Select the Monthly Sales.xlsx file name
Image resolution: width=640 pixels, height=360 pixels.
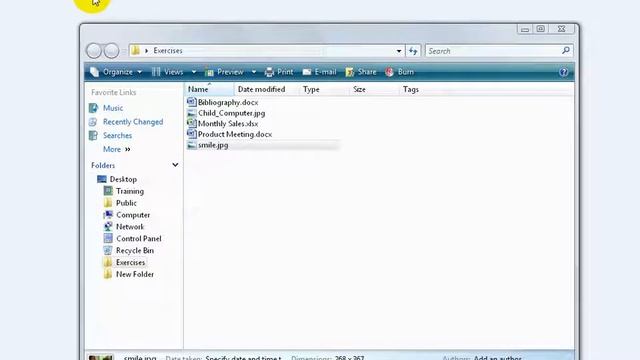click(x=228, y=123)
